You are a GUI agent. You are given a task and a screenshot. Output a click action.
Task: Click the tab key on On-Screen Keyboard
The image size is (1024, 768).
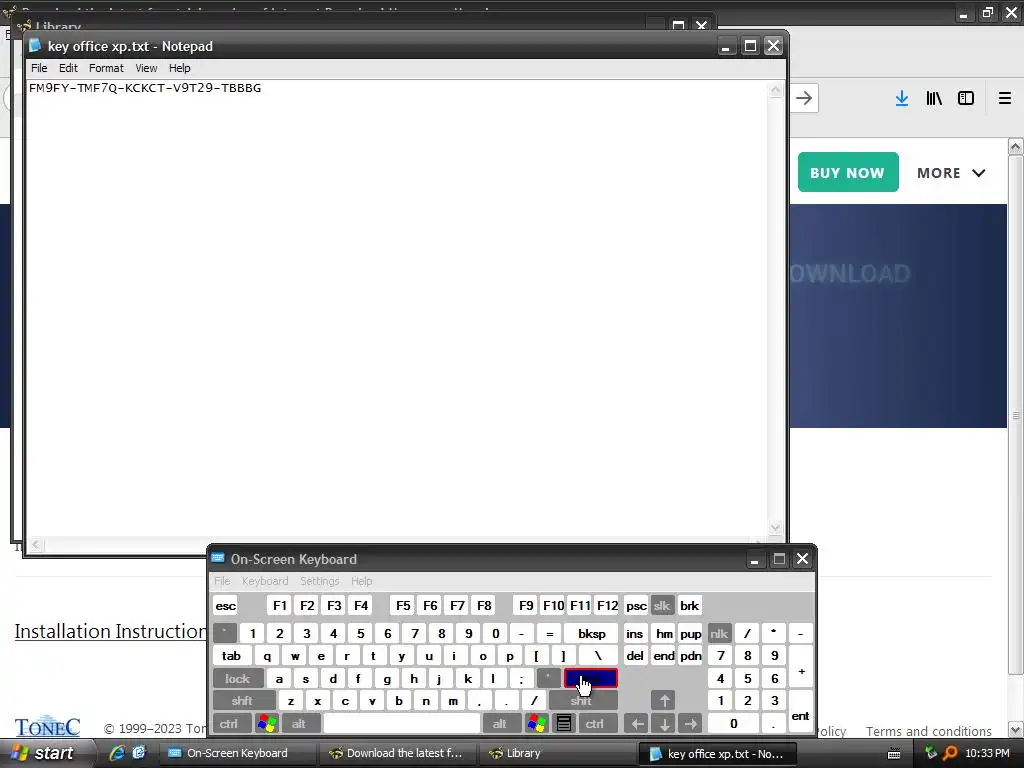pyautogui.click(x=231, y=656)
